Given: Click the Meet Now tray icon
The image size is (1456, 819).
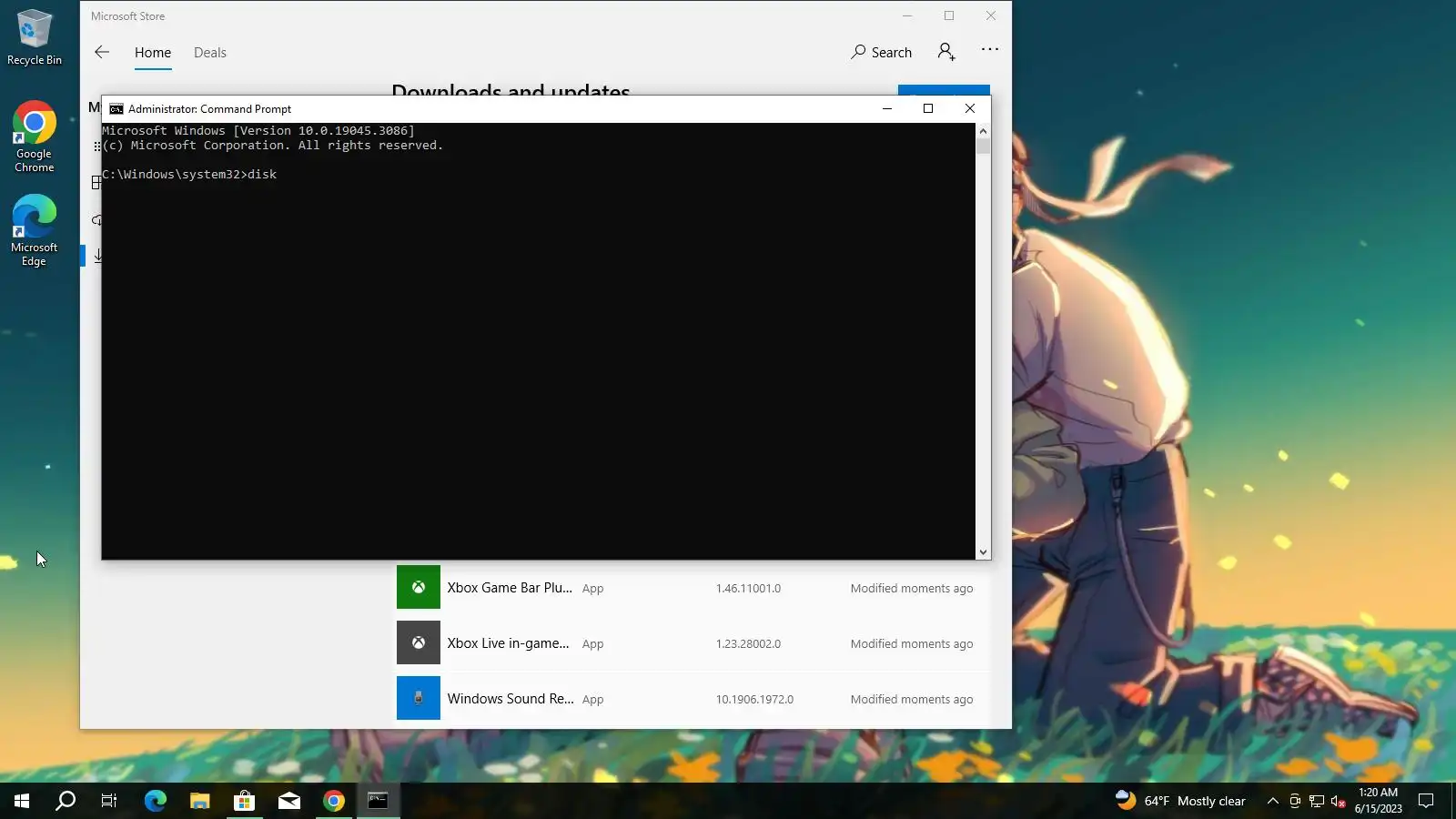Looking at the screenshot, I should (x=1295, y=801).
